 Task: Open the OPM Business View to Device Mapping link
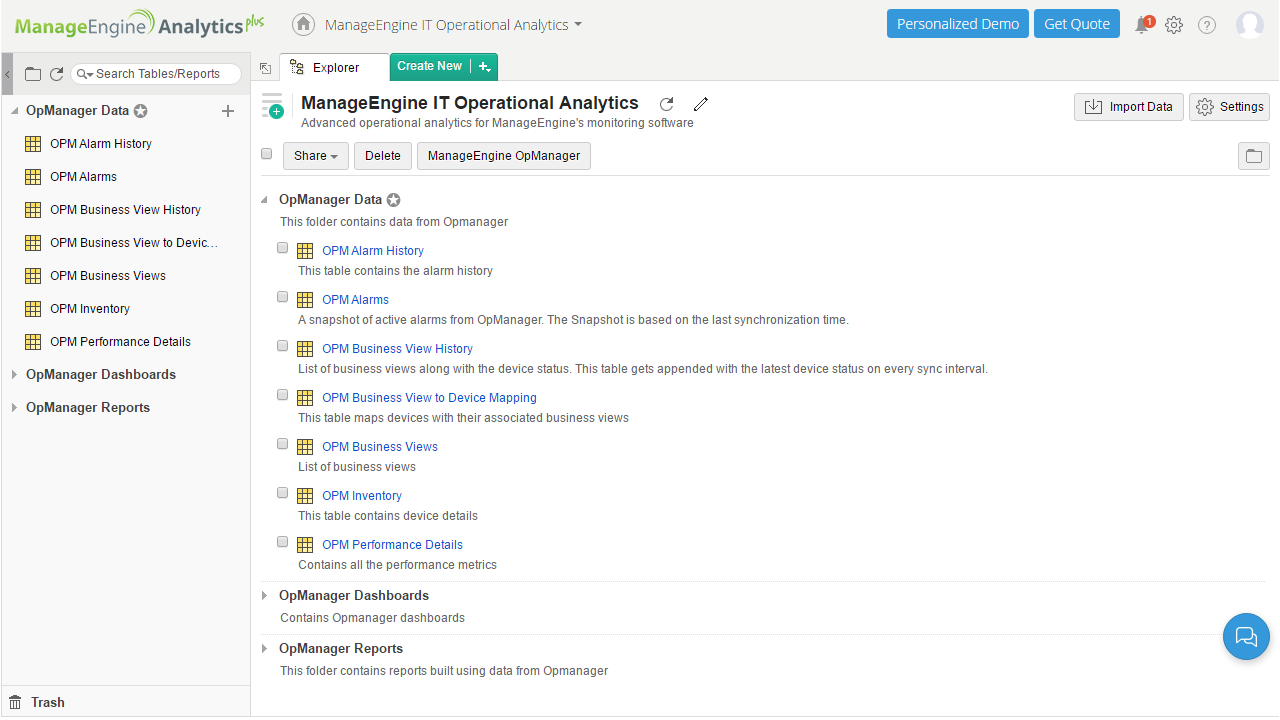429,398
